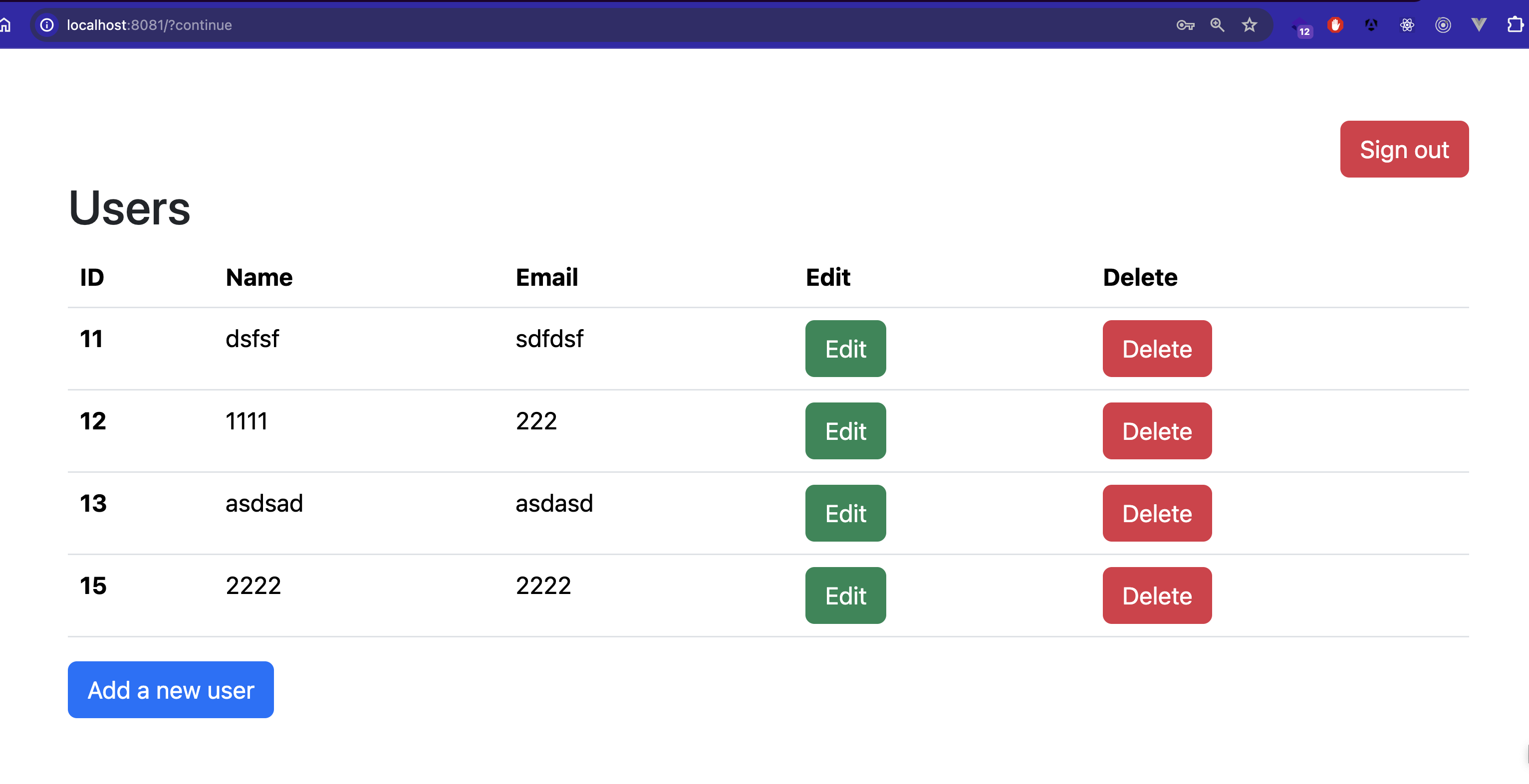Edit user 15 named 2222

pyautogui.click(x=845, y=595)
